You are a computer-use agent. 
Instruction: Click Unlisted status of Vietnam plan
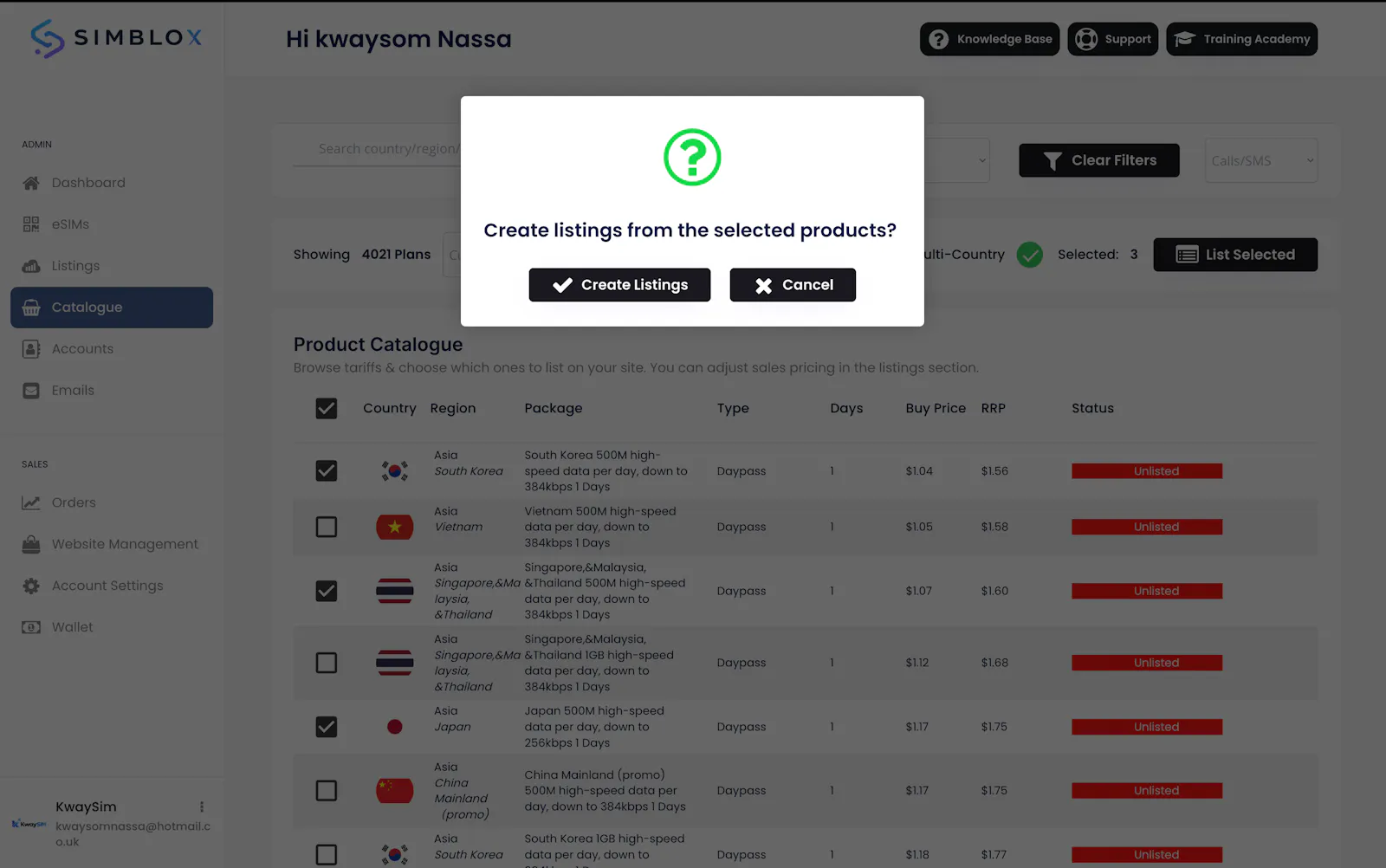click(x=1147, y=527)
